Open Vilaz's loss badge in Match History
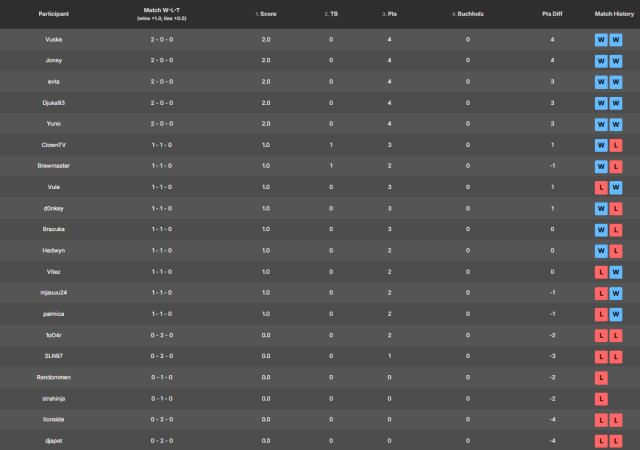 click(x=601, y=271)
